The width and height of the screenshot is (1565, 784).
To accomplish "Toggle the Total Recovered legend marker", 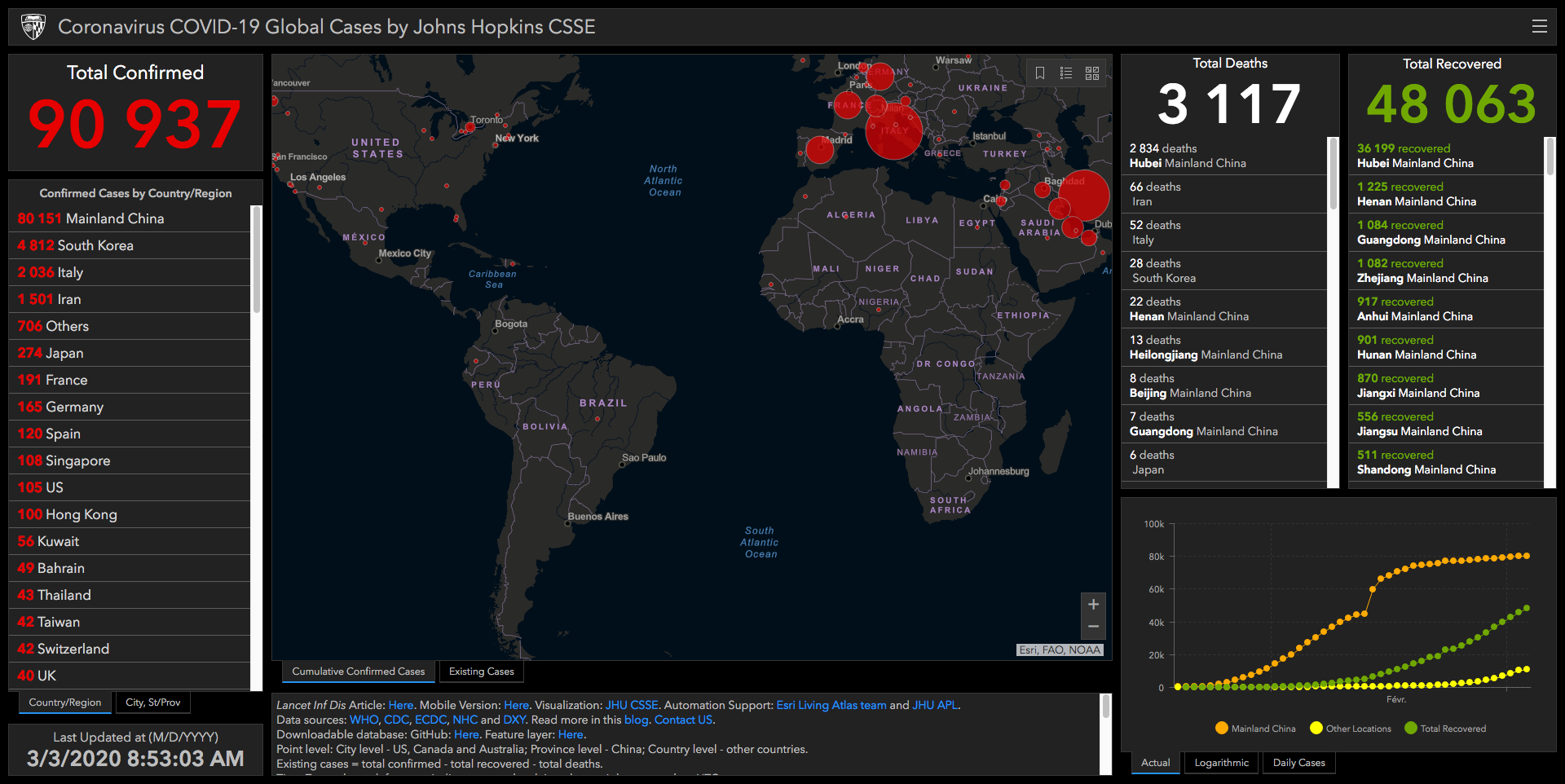I will tap(1411, 728).
